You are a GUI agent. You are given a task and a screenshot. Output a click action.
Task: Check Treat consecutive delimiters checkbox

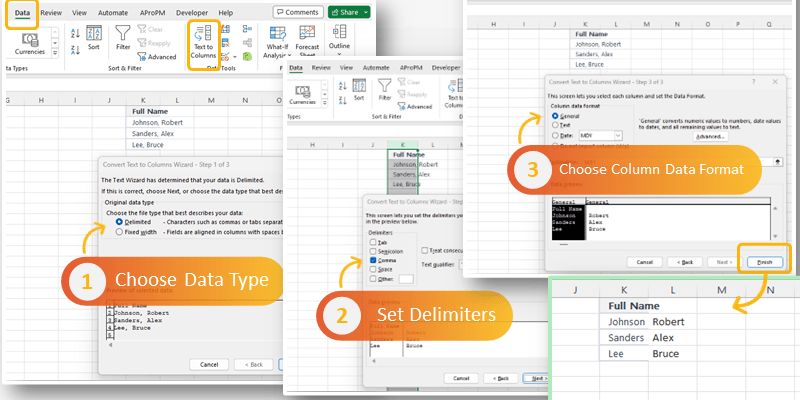pyautogui.click(x=425, y=251)
